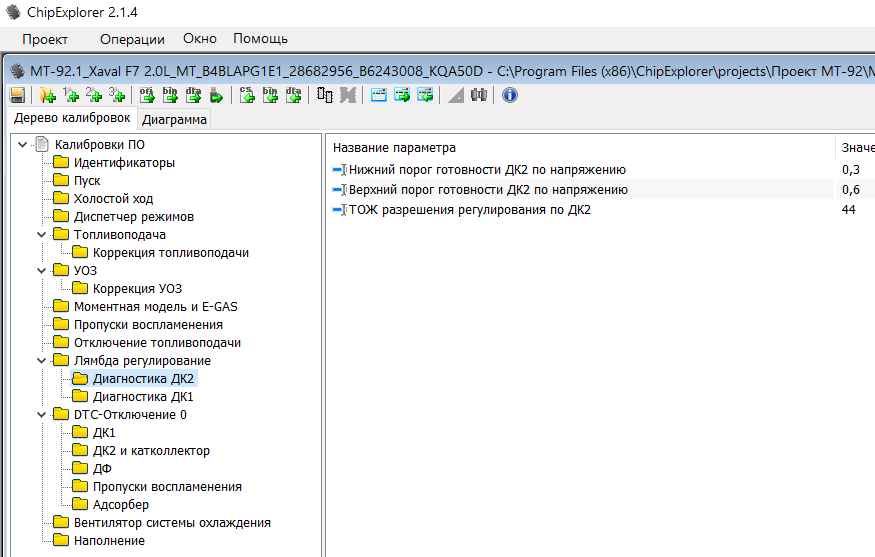This screenshot has width=875, height=557.
Task: Click the add 2D calibration icon
Action: coord(95,95)
